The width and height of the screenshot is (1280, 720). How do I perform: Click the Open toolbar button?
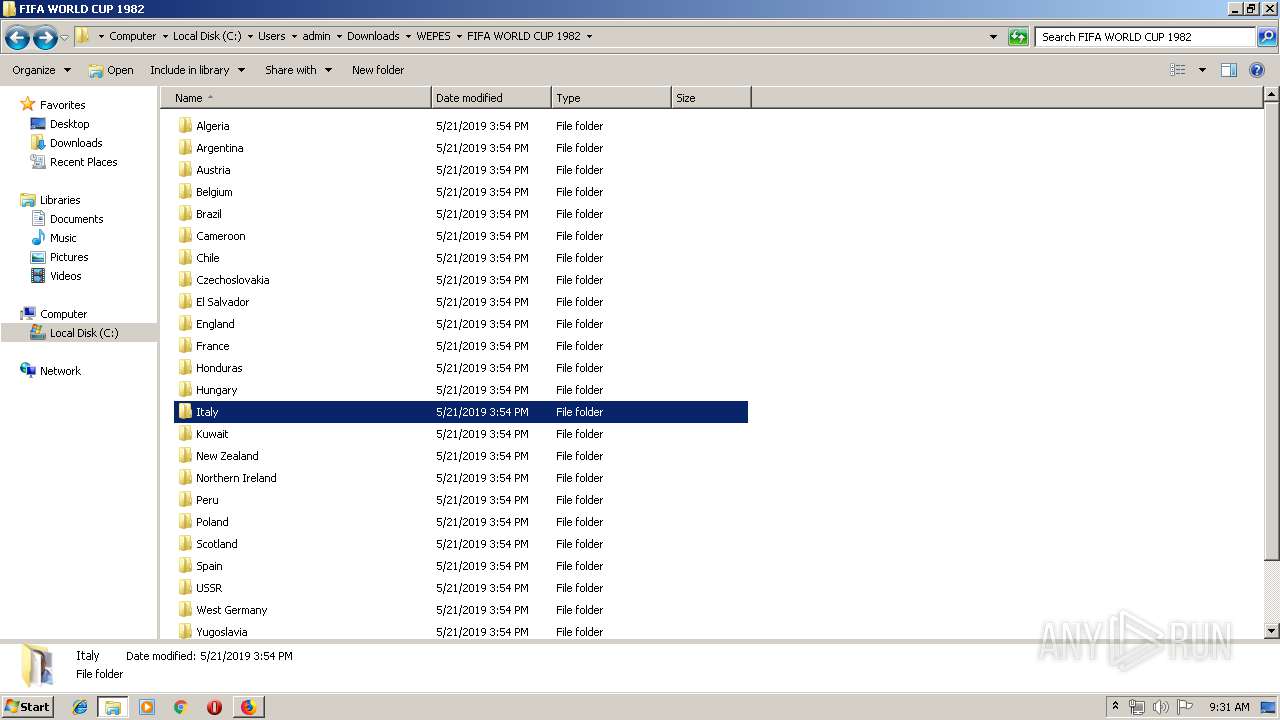[111, 70]
